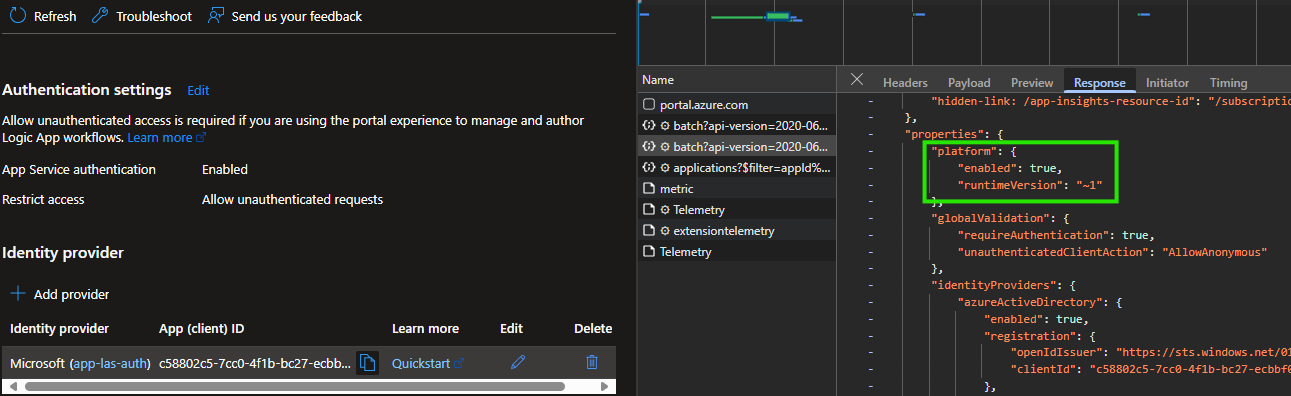Click the Refresh icon in the toolbar
This screenshot has height=396, width=1291.
click(x=18, y=16)
